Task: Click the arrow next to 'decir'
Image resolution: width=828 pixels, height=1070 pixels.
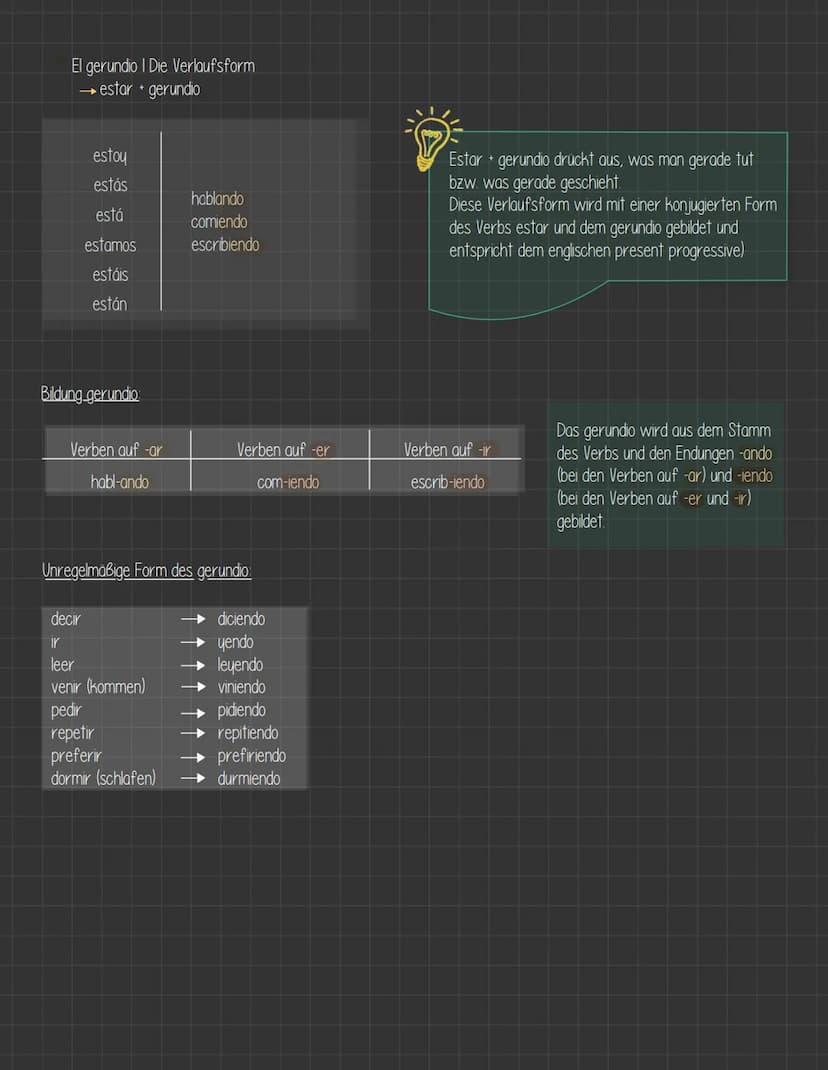Action: coord(193,619)
